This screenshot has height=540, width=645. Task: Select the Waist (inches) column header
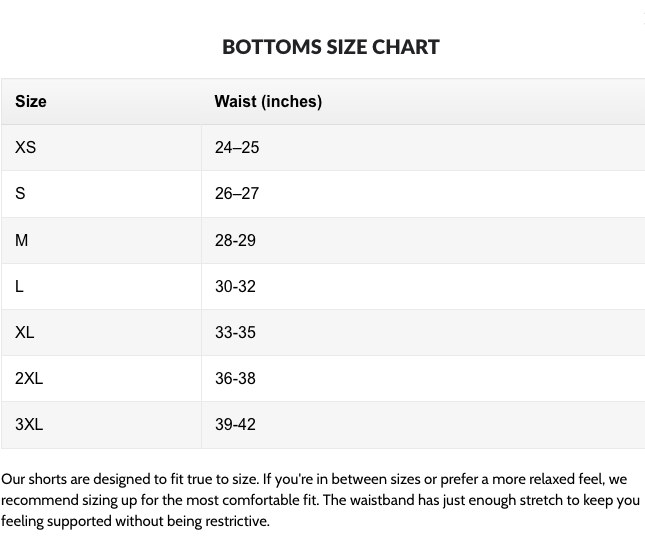click(x=268, y=101)
